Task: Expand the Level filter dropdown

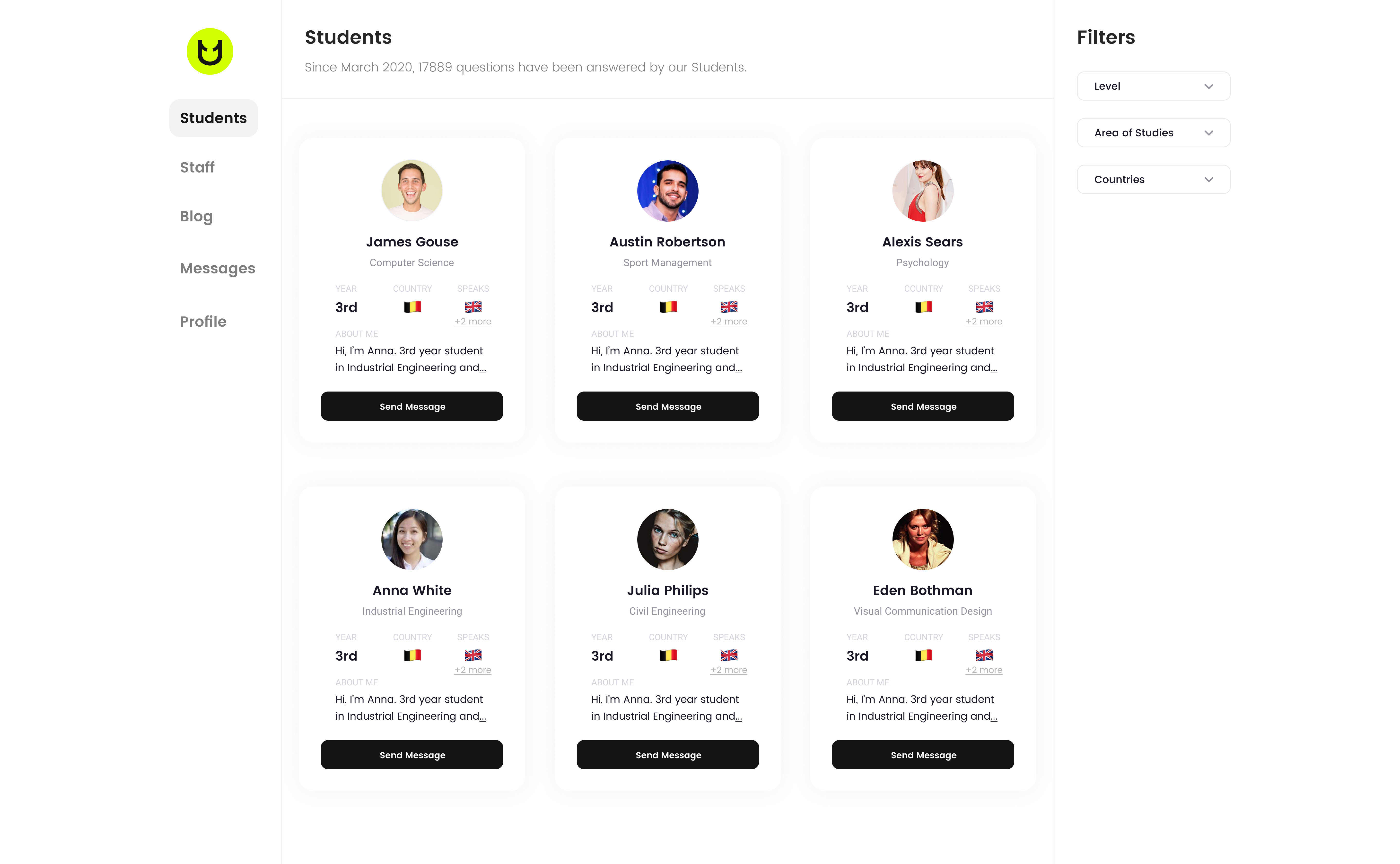Action: point(1153,86)
